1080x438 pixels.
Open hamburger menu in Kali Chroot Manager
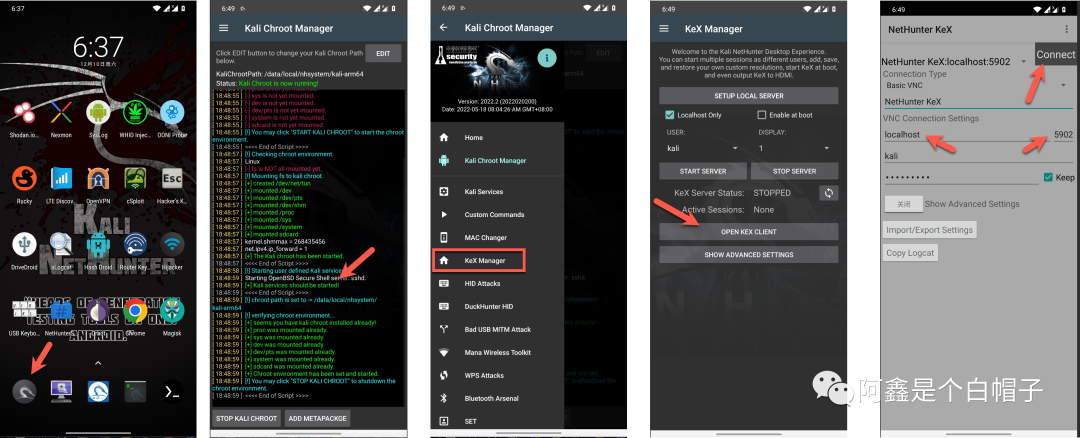tap(223, 28)
